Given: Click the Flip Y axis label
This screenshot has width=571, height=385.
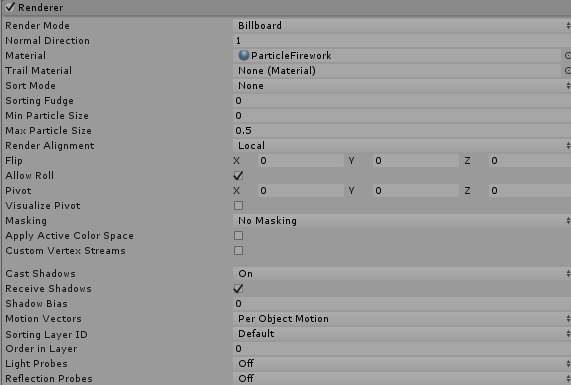Looking at the screenshot, I should tap(351, 161).
